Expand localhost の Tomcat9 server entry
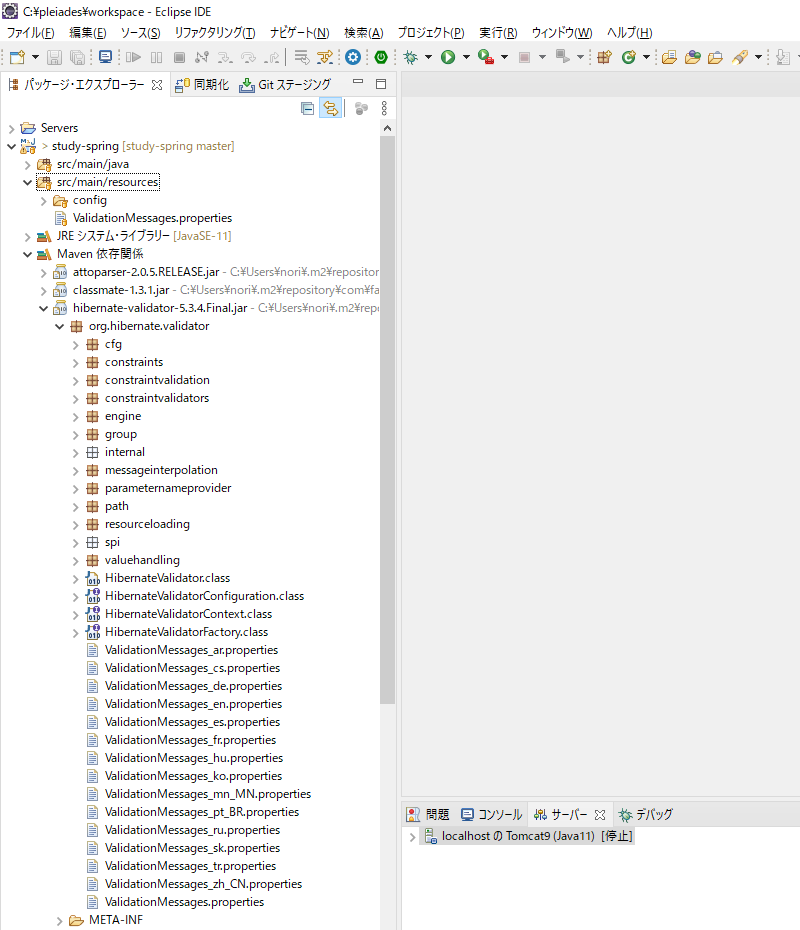 pyautogui.click(x=412, y=837)
